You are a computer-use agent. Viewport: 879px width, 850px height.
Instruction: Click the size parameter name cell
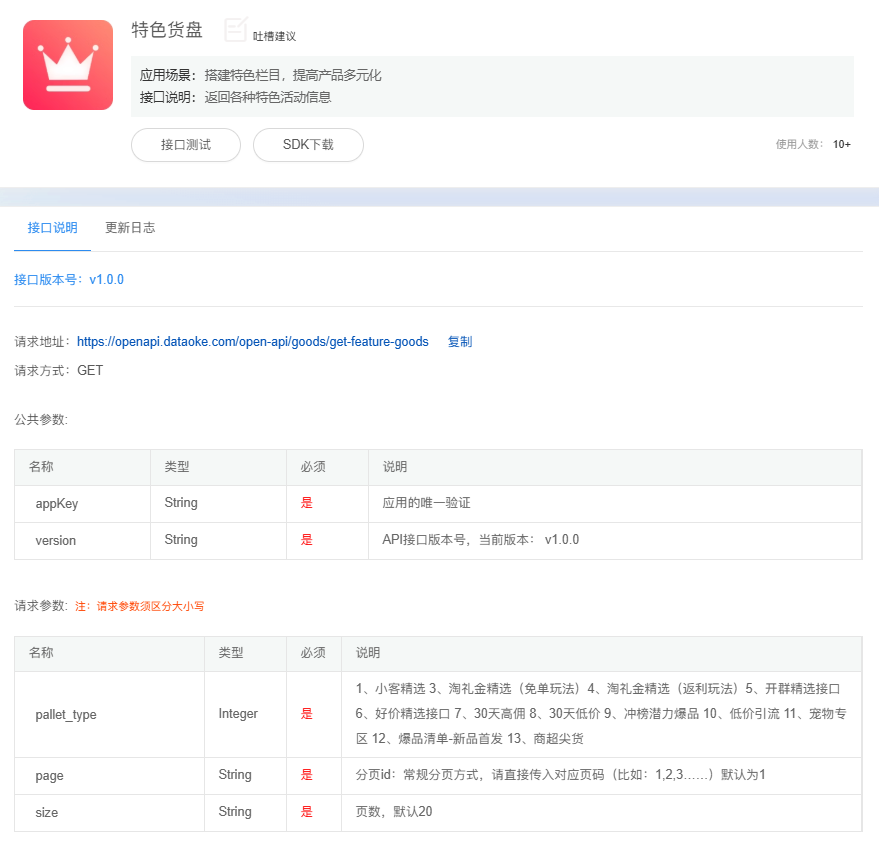47,813
